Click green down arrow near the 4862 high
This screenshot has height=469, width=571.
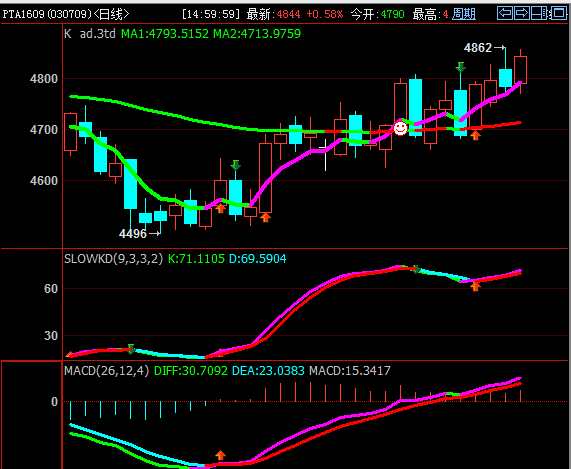[460, 67]
